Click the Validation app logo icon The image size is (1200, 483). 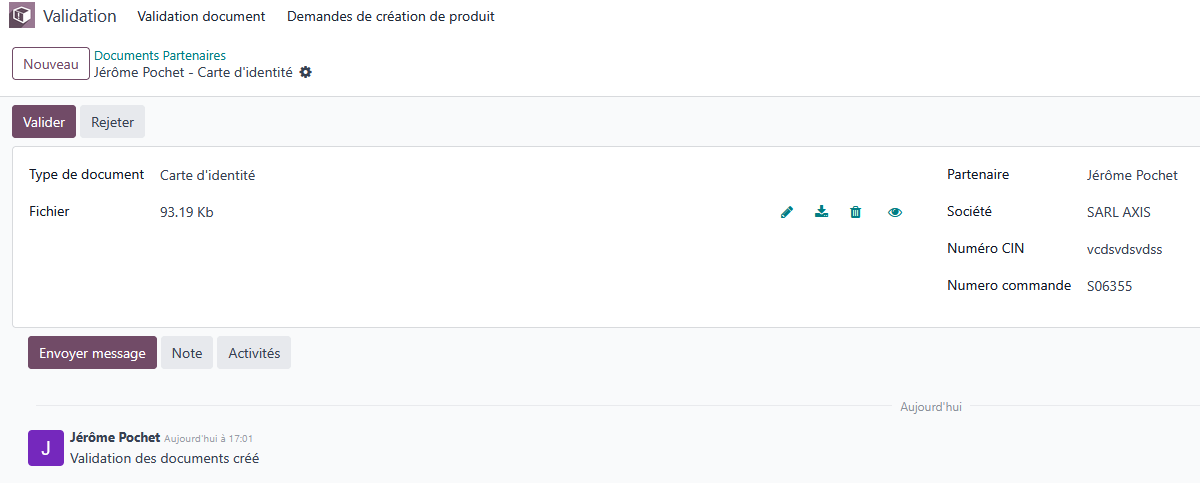pos(22,17)
